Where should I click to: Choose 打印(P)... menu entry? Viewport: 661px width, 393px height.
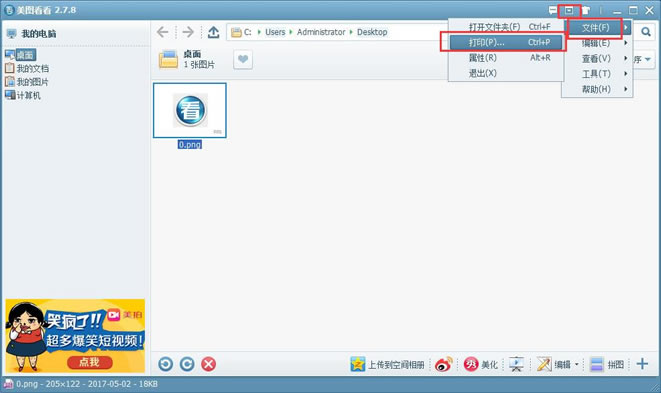505,42
